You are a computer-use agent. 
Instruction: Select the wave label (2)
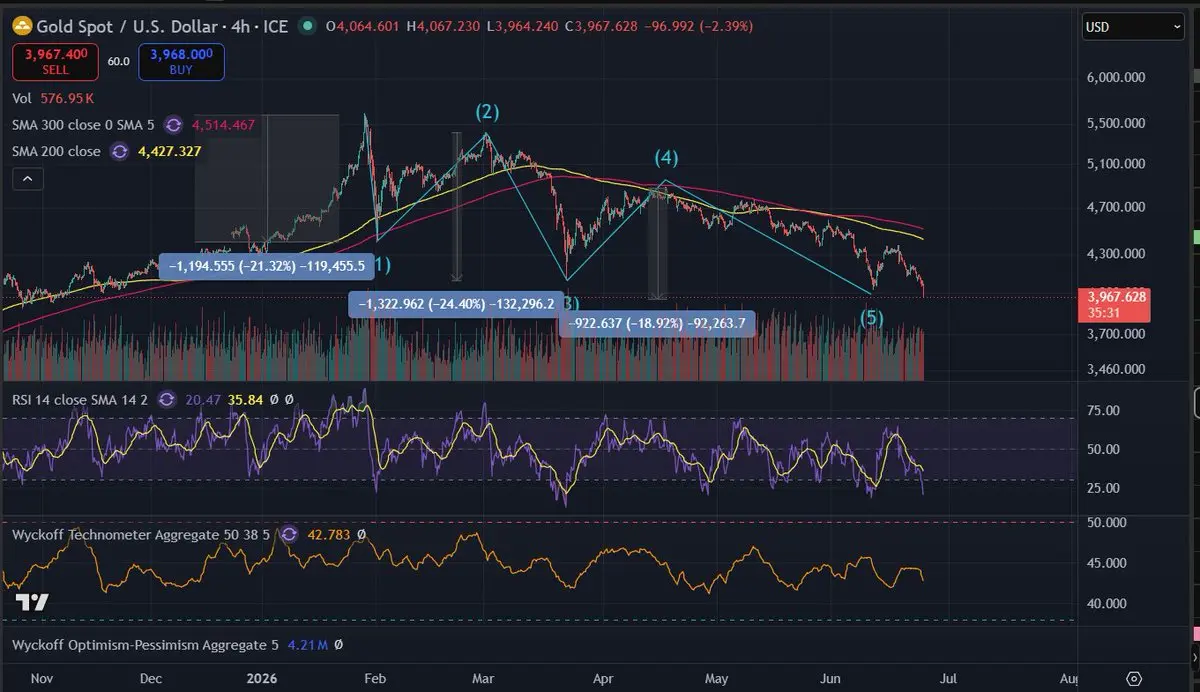(487, 111)
